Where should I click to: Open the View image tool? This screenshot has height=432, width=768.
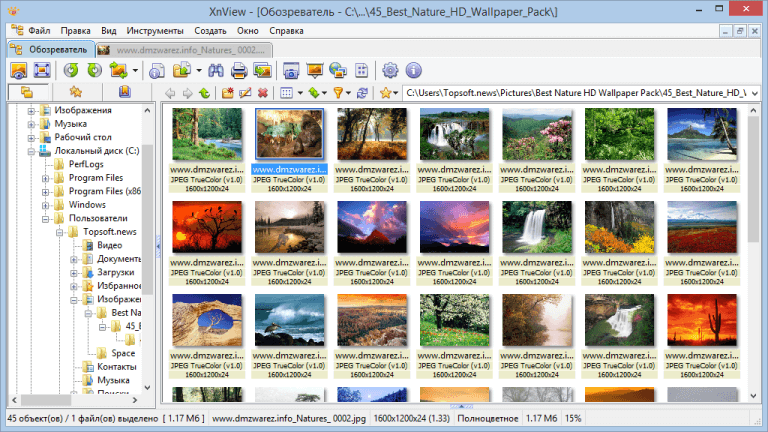pyautogui.click(x=19, y=71)
